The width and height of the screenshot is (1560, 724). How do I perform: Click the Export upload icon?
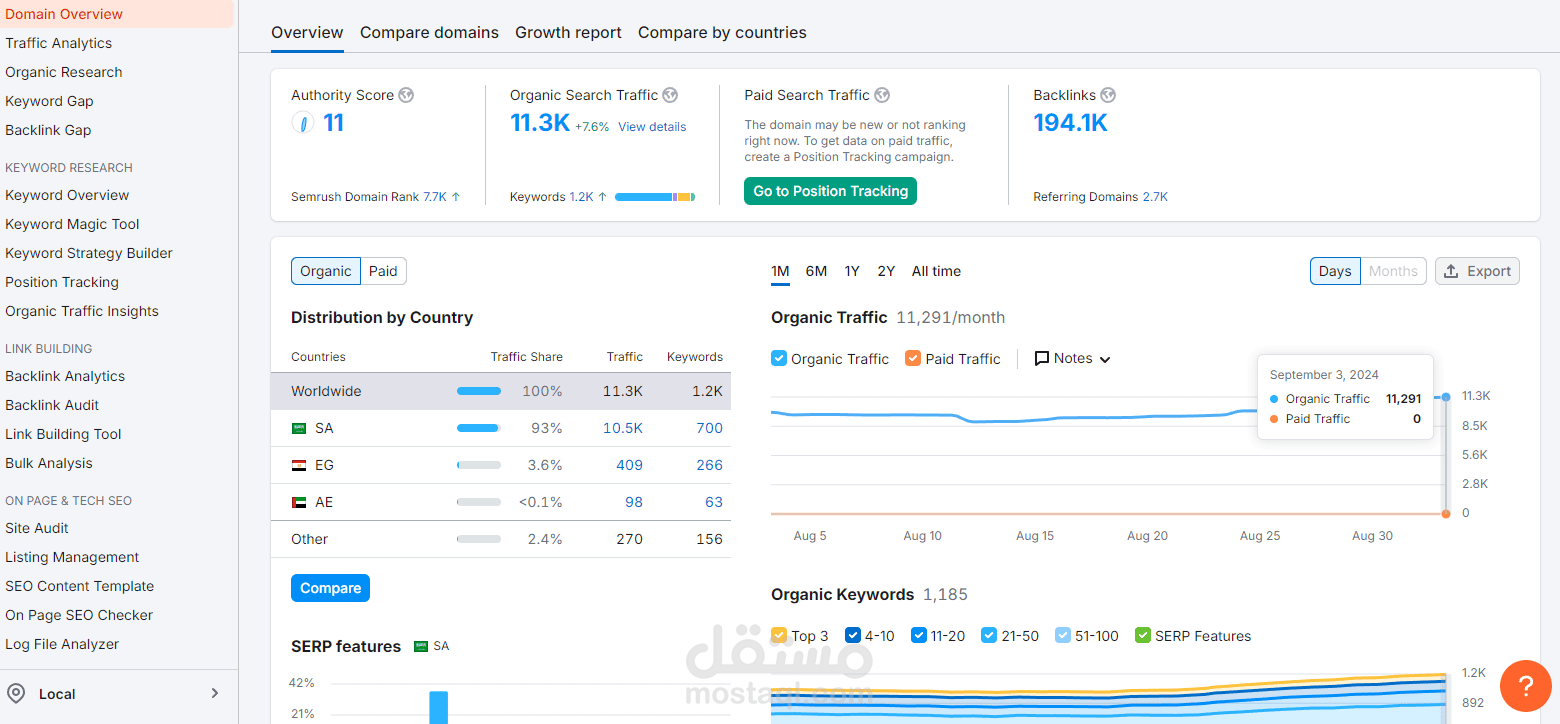1451,271
